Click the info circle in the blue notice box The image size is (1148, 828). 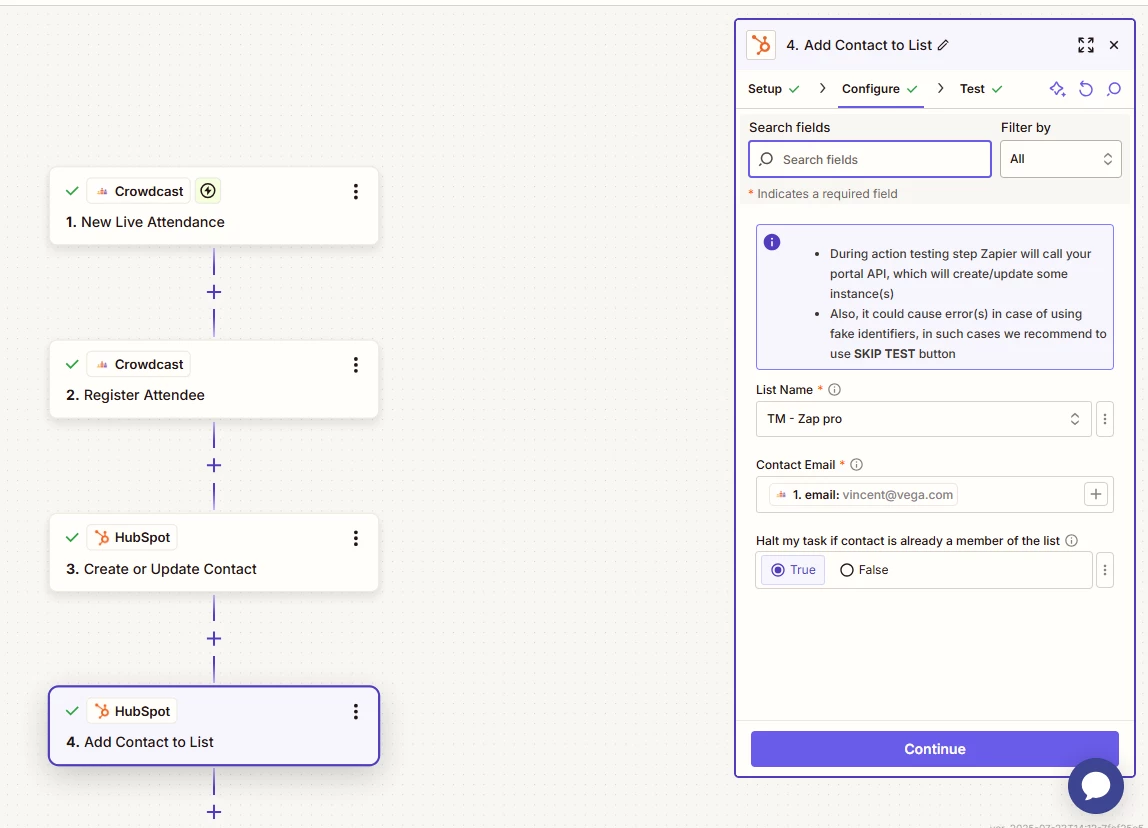(772, 242)
